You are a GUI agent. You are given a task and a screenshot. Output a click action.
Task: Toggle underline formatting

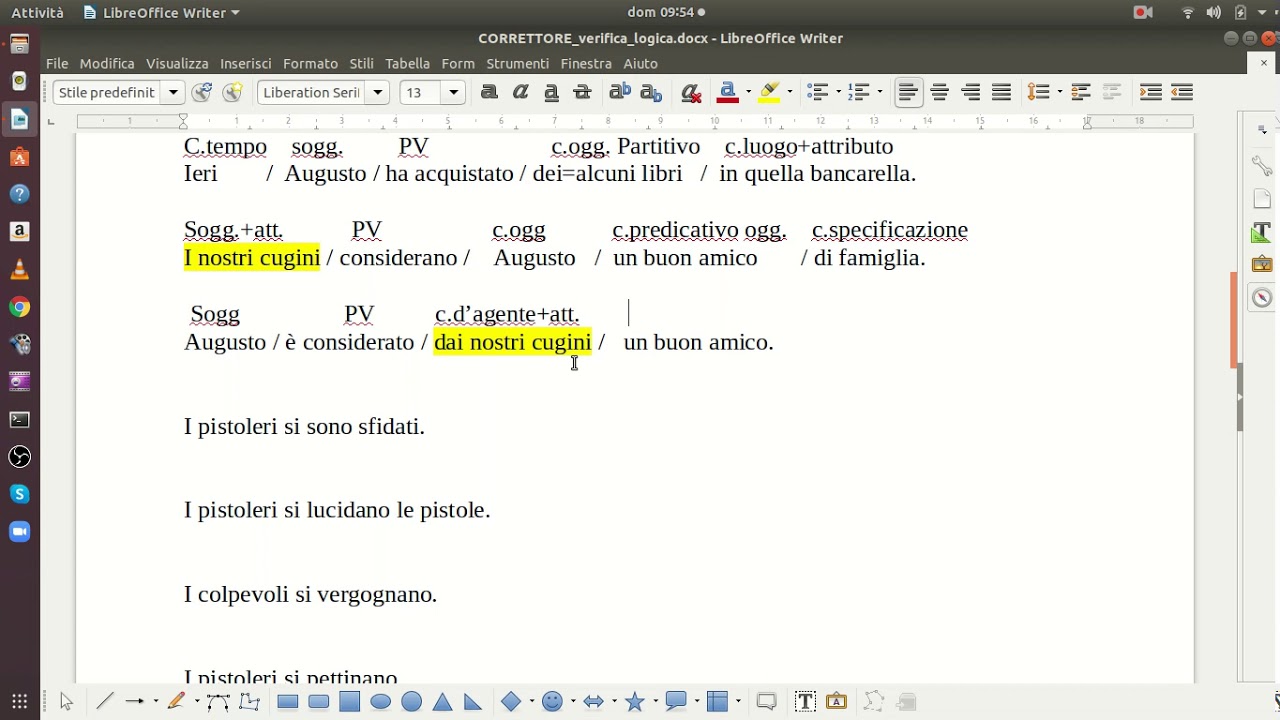coord(551,92)
